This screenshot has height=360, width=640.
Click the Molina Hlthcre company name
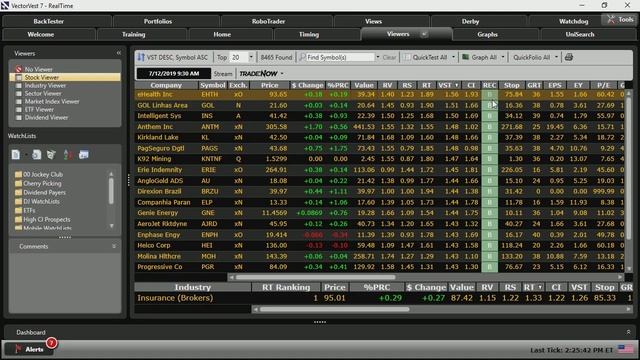tap(159, 256)
